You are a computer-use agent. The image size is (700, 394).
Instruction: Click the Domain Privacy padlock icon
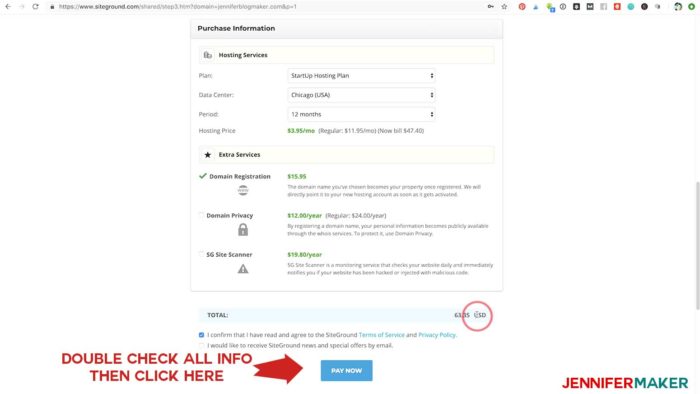[243, 230]
